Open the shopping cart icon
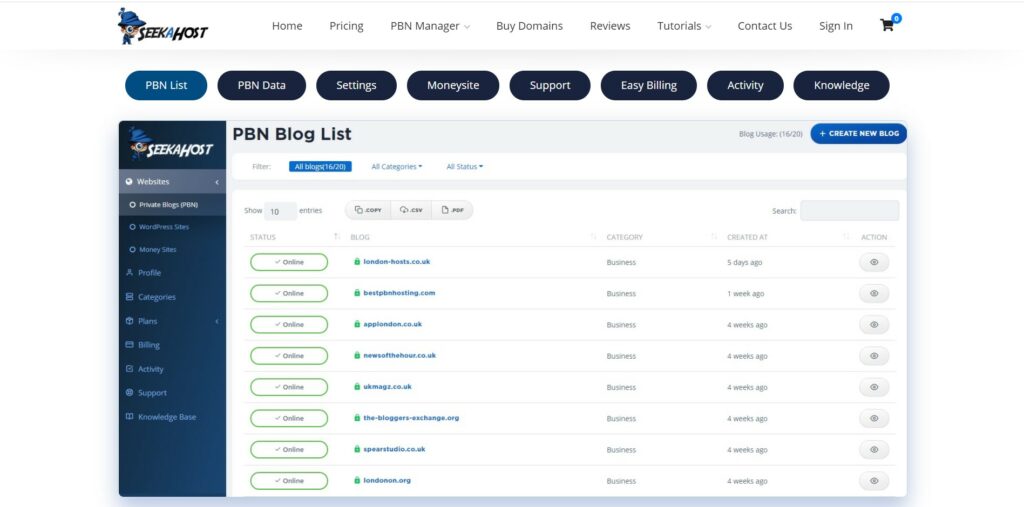The image size is (1024, 507). (886, 26)
